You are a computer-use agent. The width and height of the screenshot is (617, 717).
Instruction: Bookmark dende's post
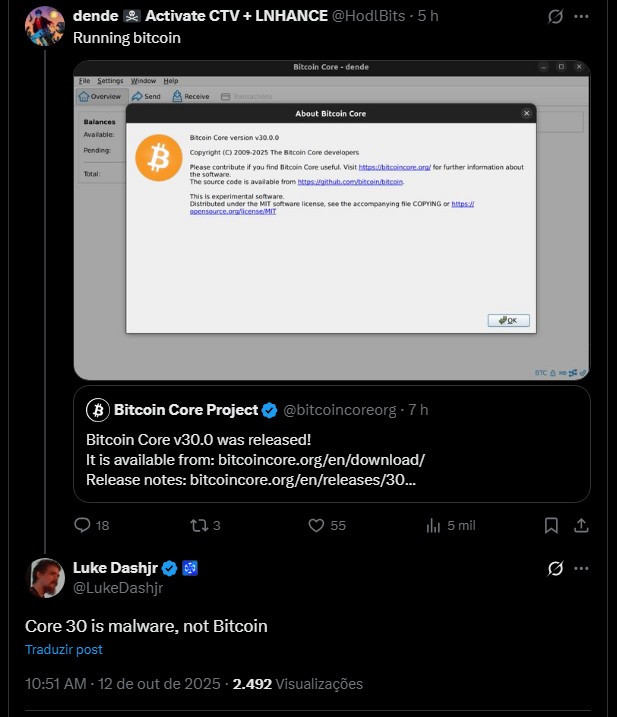pos(551,525)
